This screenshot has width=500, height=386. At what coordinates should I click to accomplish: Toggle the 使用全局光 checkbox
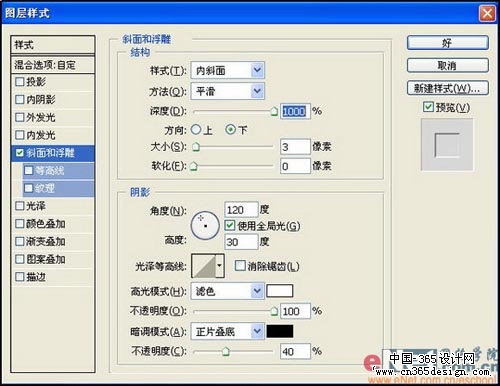[x=229, y=225]
